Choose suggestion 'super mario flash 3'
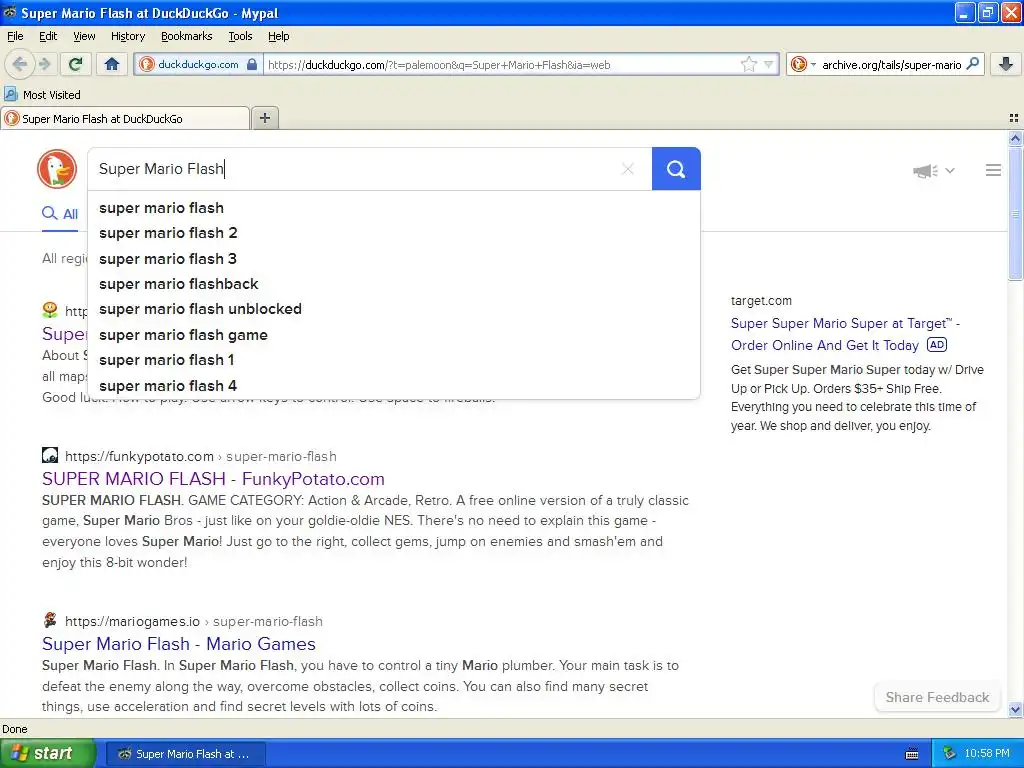Screen dimensions: 1024x768 pos(394,259)
